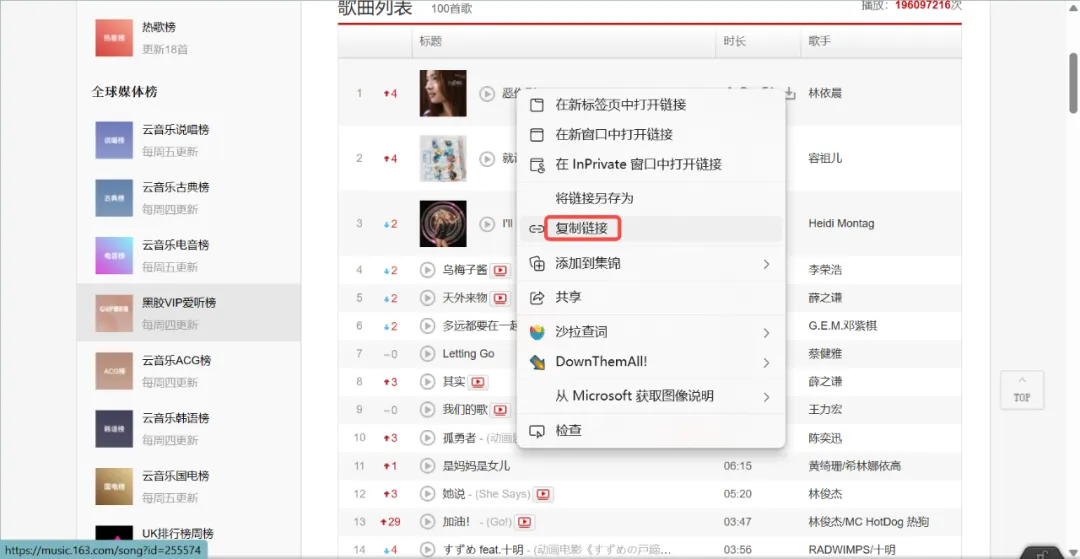Open 热歌榜 chart in sidebar
This screenshot has width=1080, height=559.
189,38
